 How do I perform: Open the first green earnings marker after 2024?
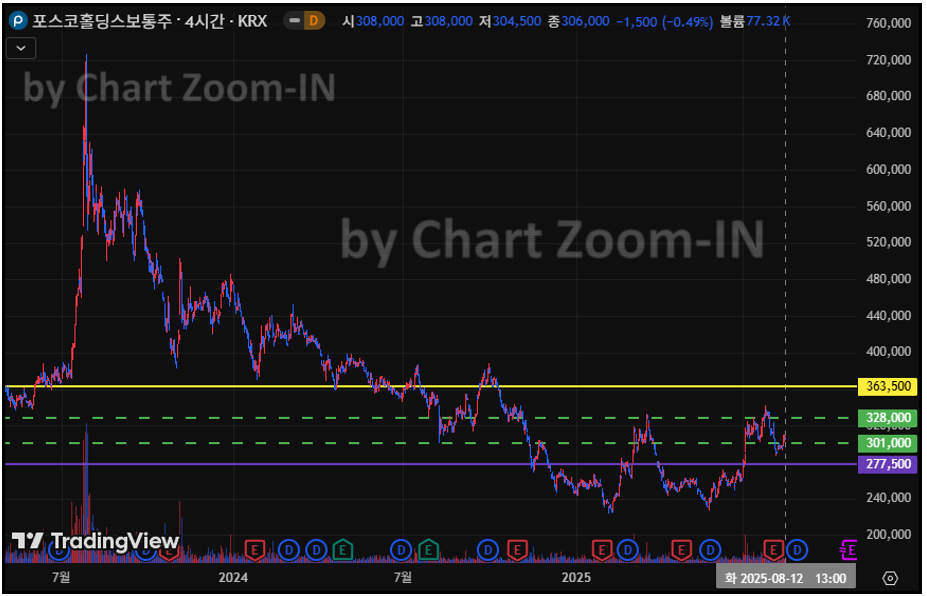pyautogui.click(x=343, y=550)
